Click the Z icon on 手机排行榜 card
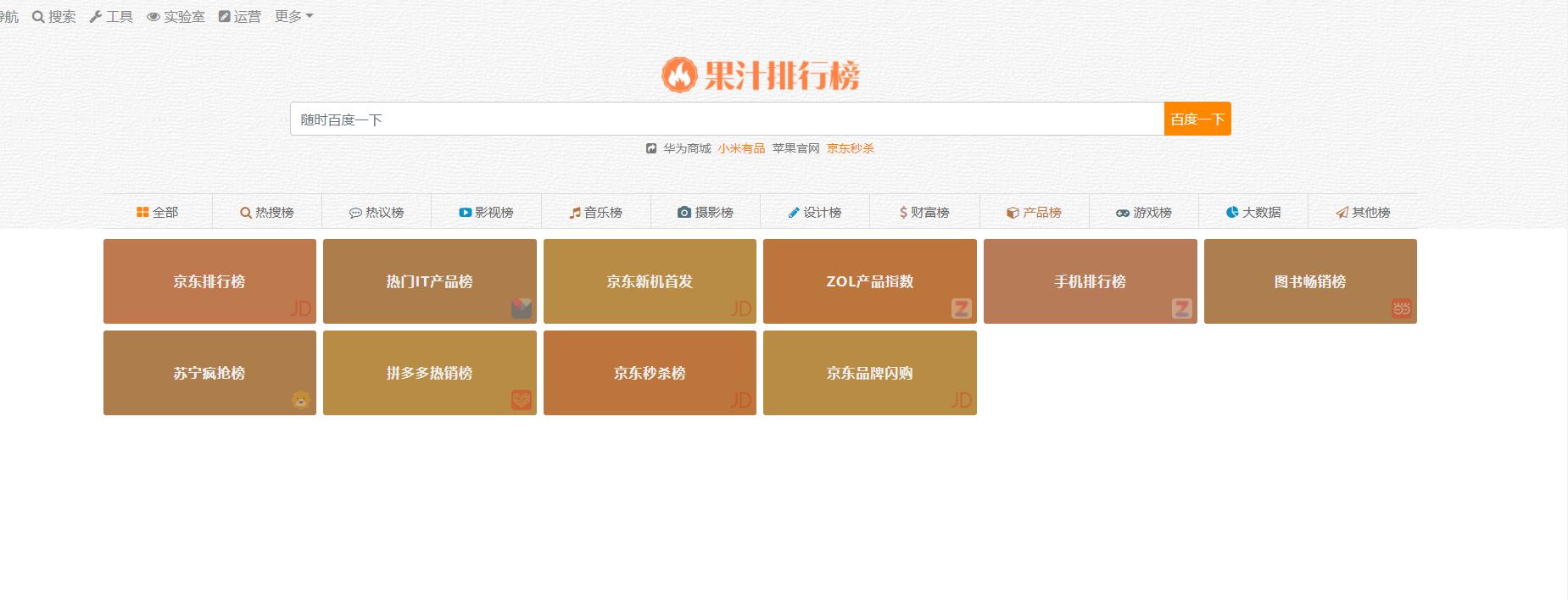 coord(1181,308)
